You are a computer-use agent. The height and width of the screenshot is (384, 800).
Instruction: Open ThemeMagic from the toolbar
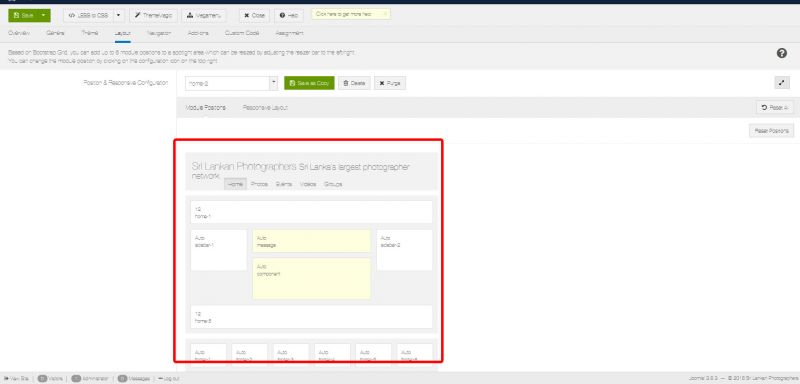153,15
